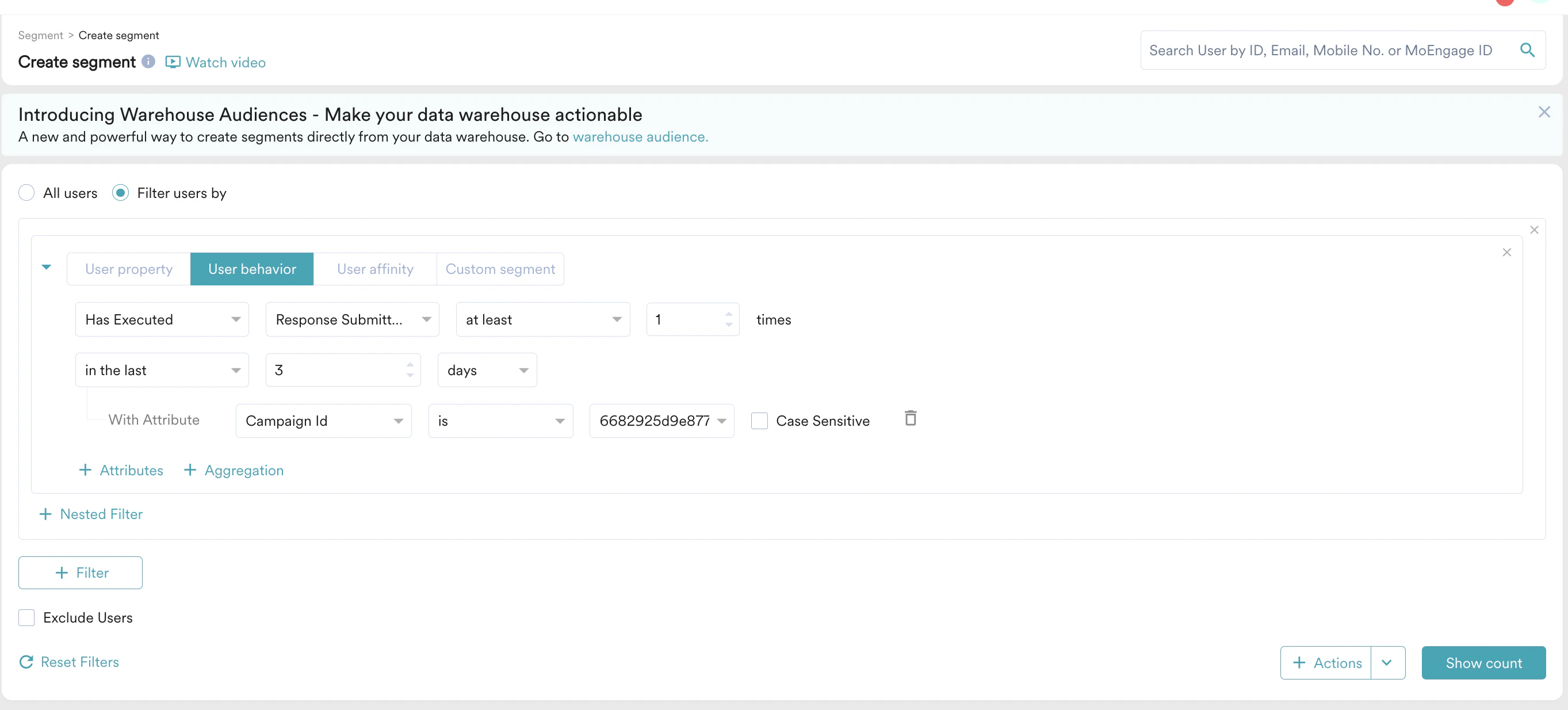Image resolution: width=1568 pixels, height=710 pixels.
Task: Click the info icon beside Create segment
Action: coord(148,62)
